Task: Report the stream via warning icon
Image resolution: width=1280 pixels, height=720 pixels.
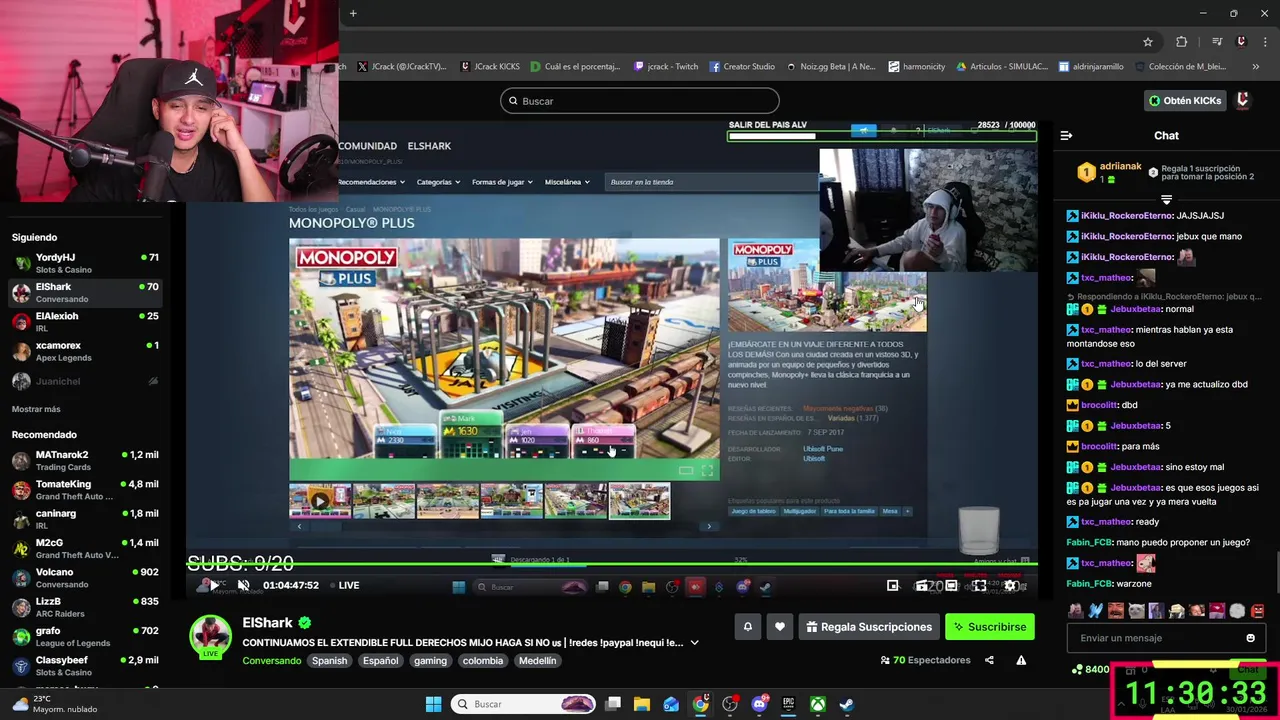Action: pos(1021,660)
